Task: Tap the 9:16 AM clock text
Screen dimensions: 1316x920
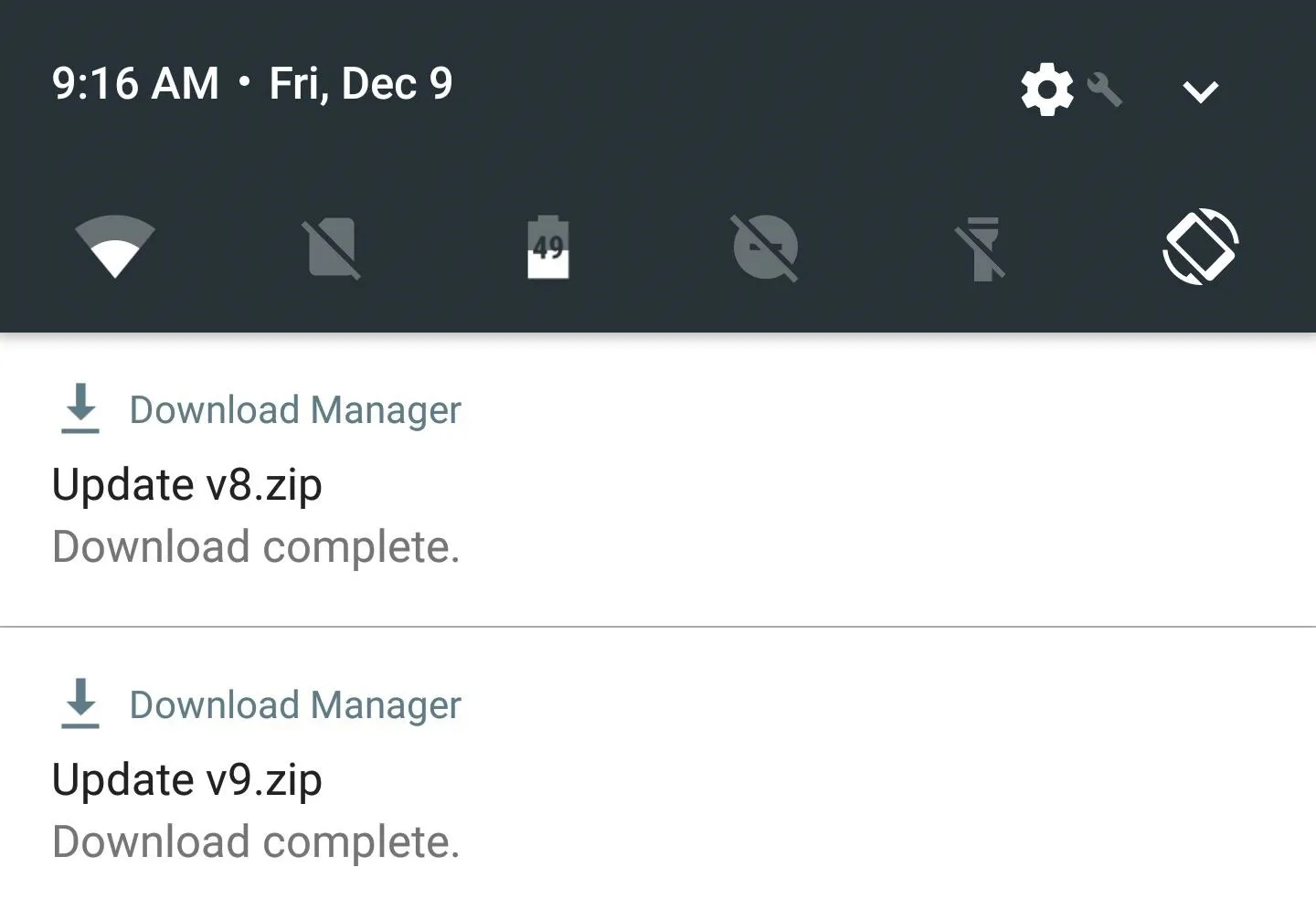Action: click(x=135, y=84)
